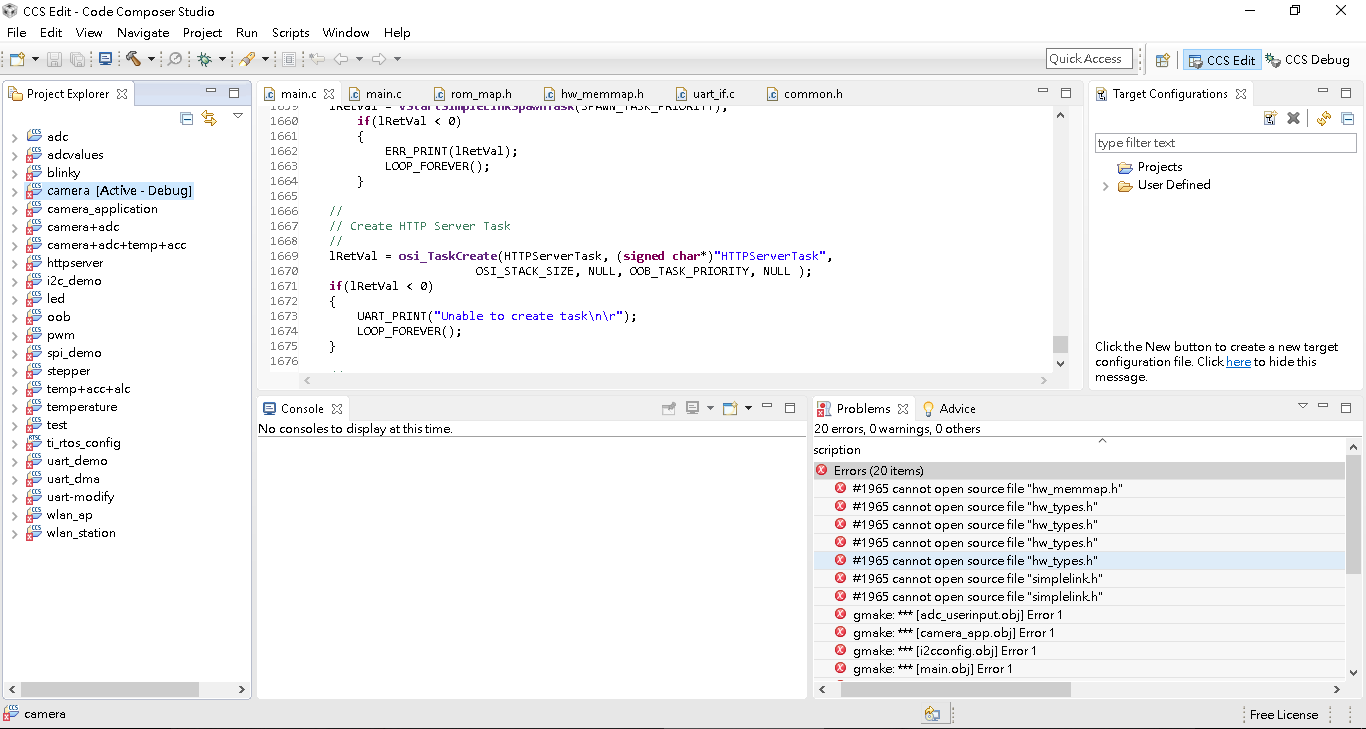The height and width of the screenshot is (729, 1366).
Task: Click the Quick Access search field
Action: click(x=1089, y=59)
